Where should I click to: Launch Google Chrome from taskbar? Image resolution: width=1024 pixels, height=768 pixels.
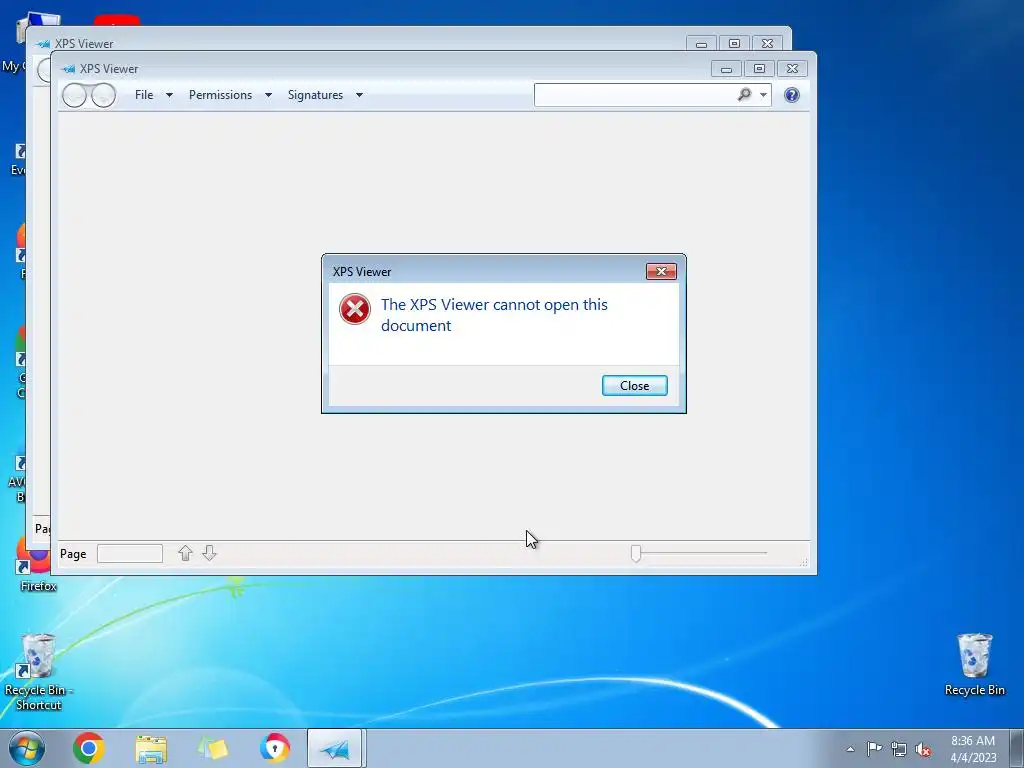(x=88, y=748)
